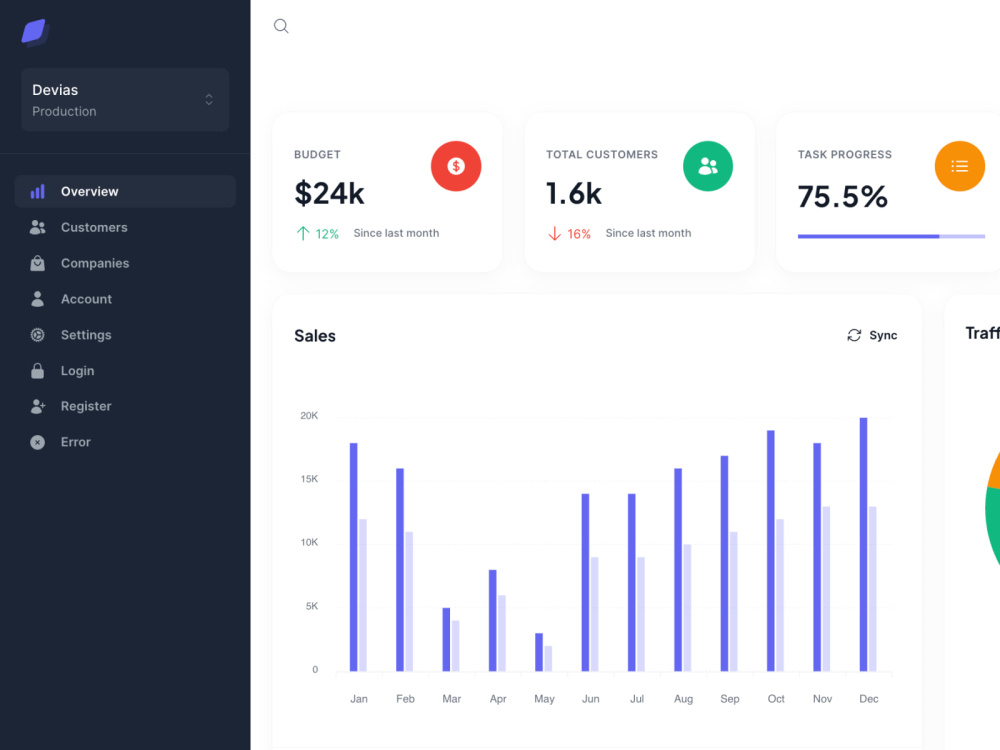Click the dark Oct sales bar

click(771, 550)
